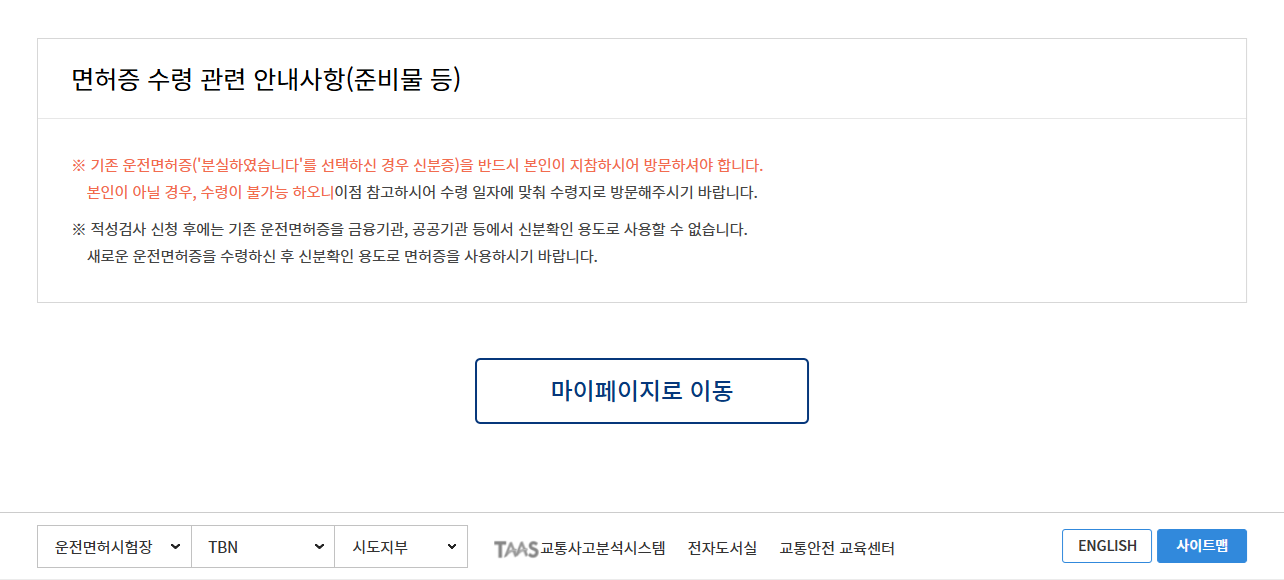Viewport: 1284px width, 580px height.
Task: Open the 운전면허시험장 site selector
Action: (x=113, y=546)
